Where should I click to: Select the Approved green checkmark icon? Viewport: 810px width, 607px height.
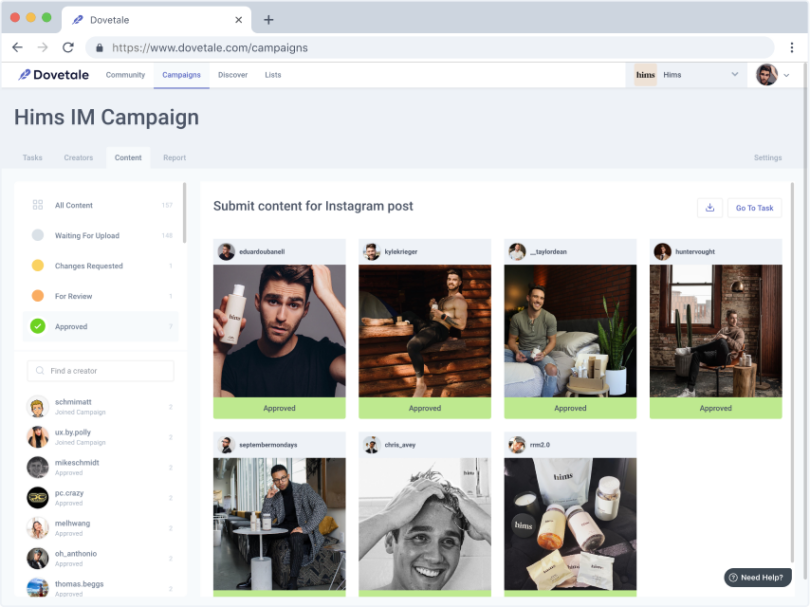[37, 326]
